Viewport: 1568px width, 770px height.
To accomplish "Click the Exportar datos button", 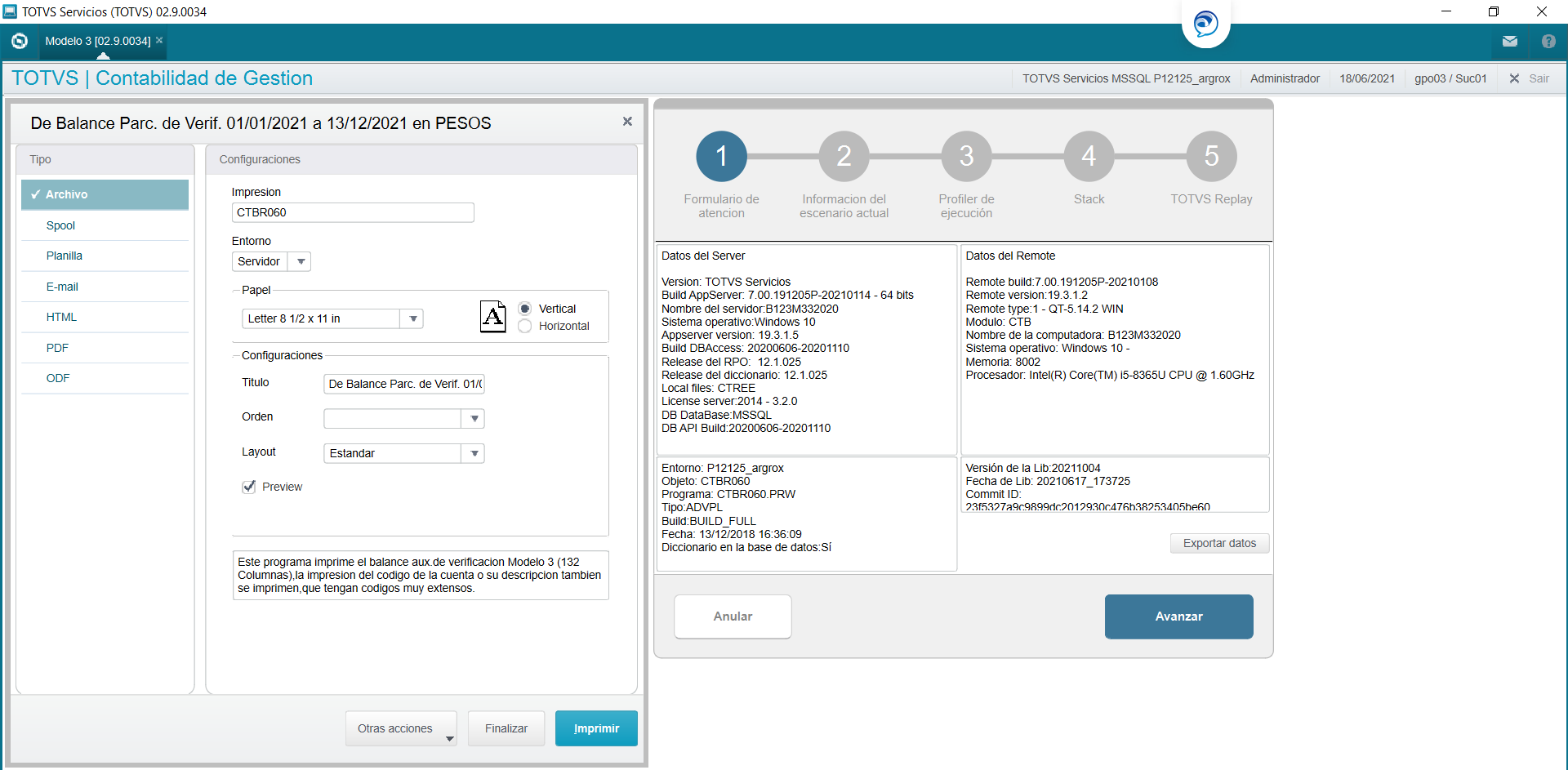I will (1219, 543).
